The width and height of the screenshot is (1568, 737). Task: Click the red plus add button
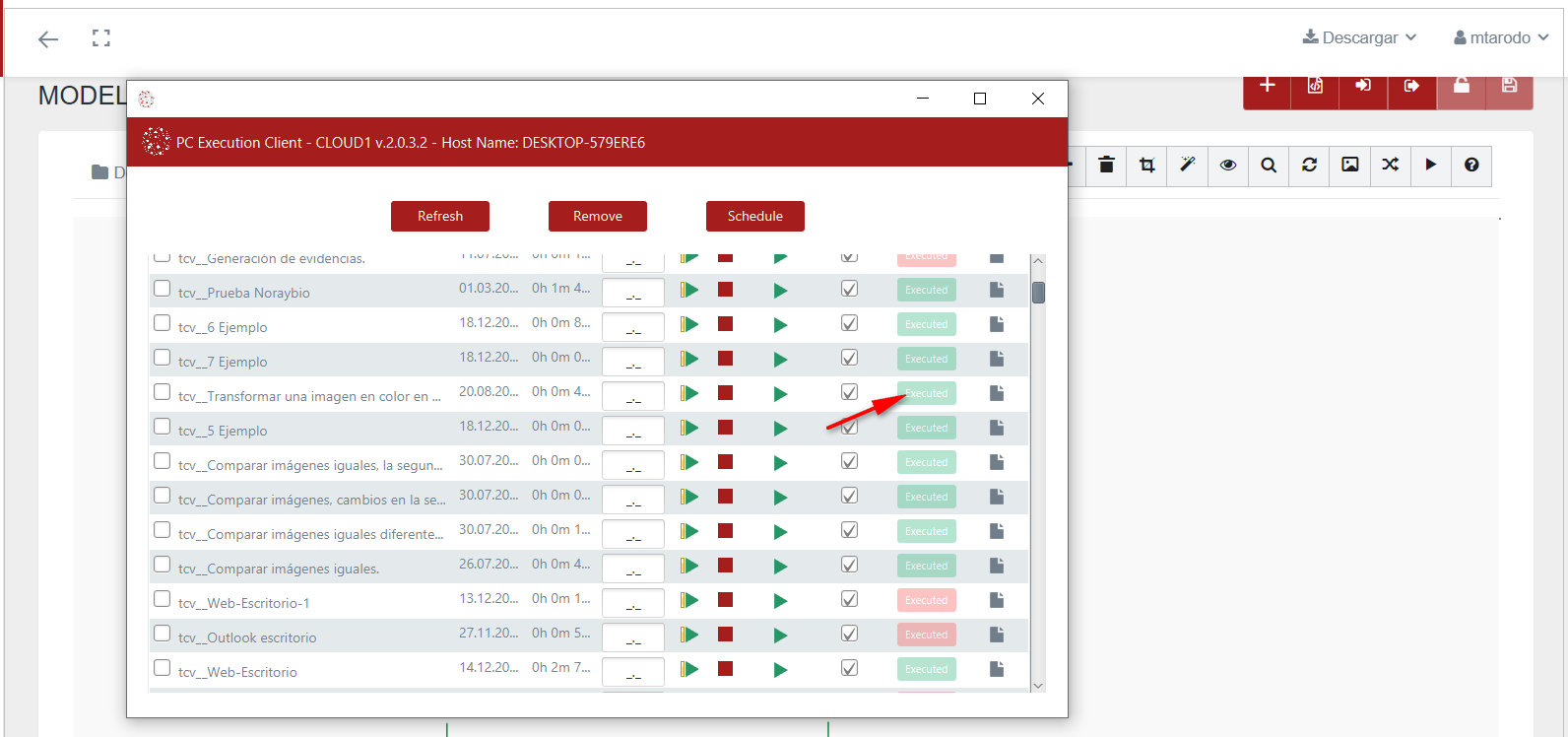(1267, 86)
